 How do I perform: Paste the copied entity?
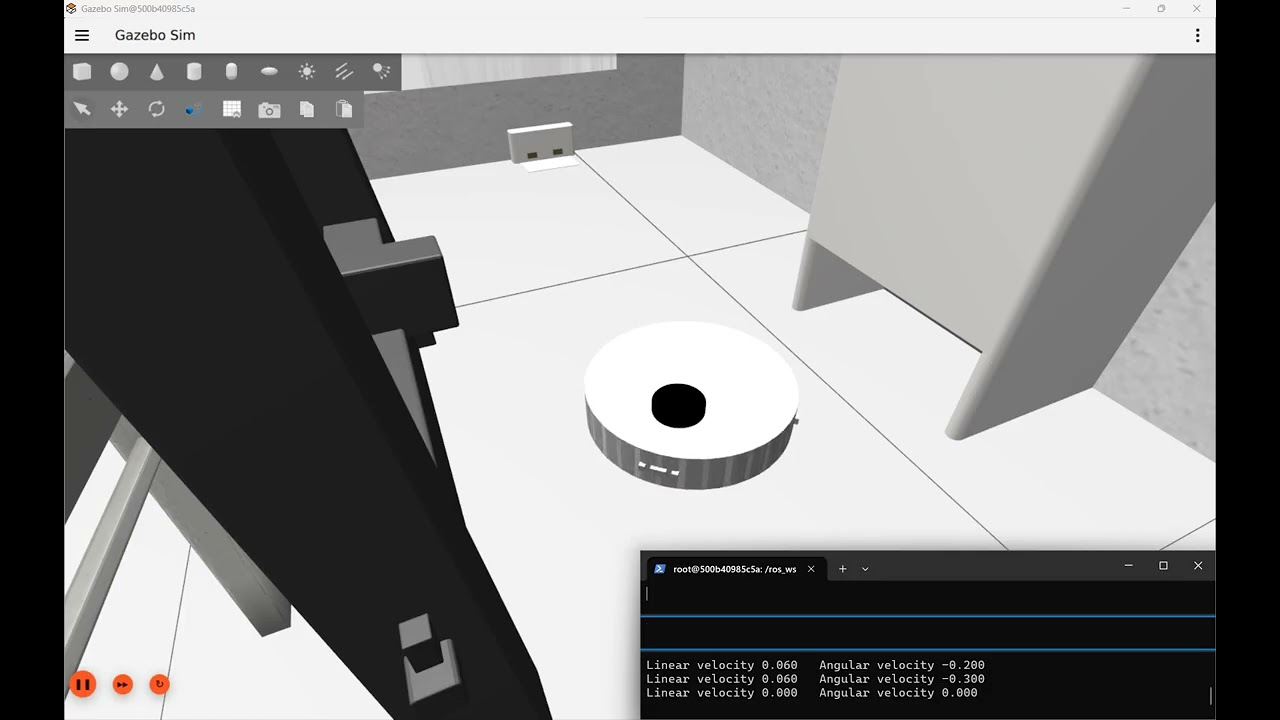[x=344, y=109]
